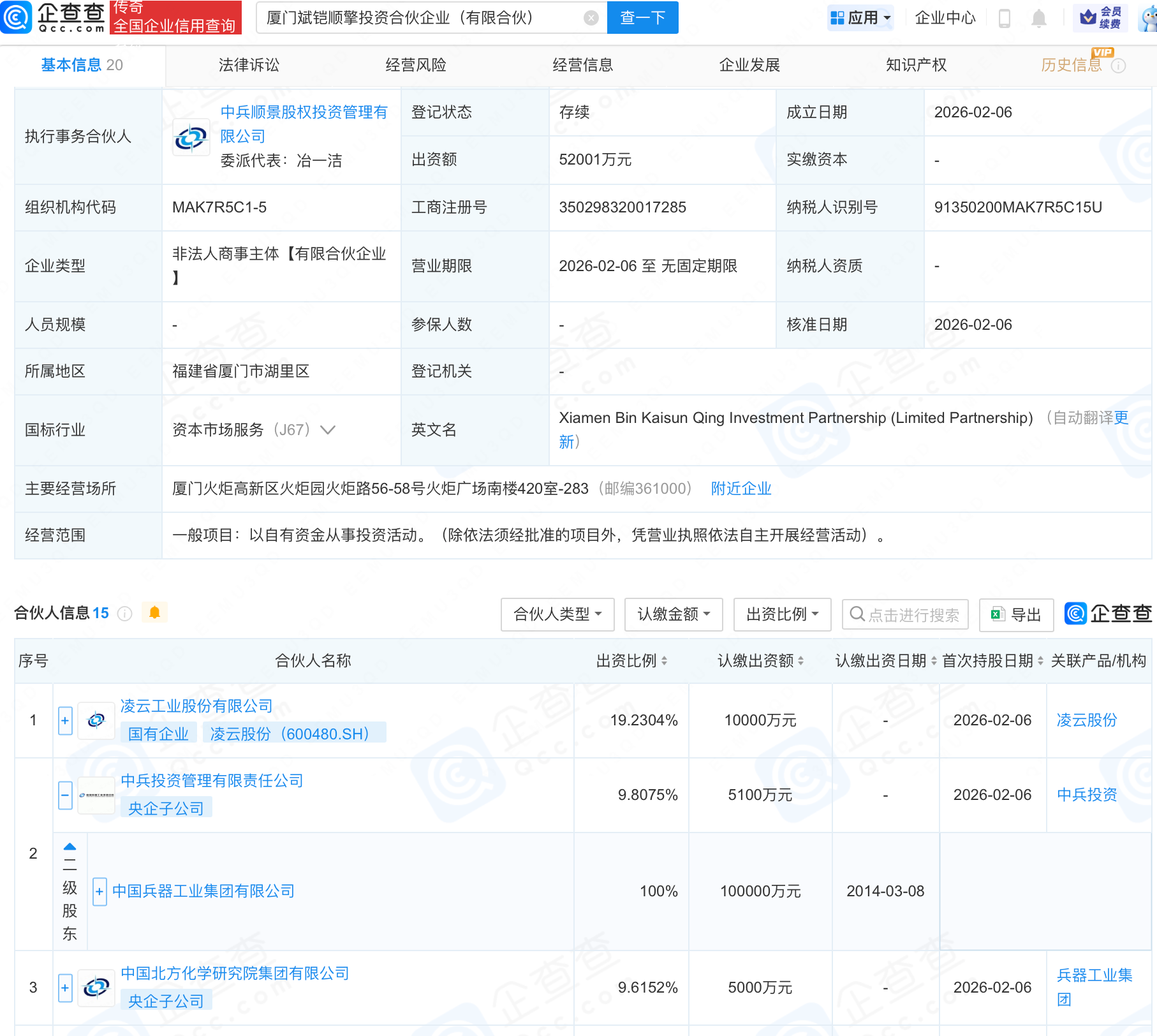Click the 查一下 search button

642,18
